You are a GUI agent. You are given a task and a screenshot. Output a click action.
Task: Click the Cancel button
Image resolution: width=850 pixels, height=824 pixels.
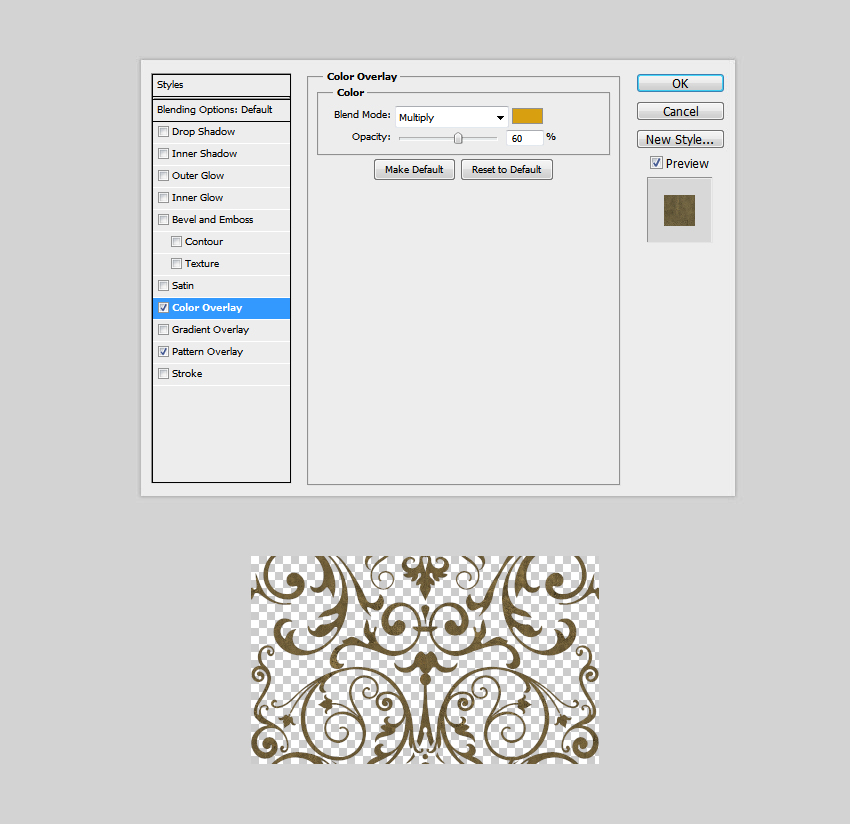pos(680,112)
